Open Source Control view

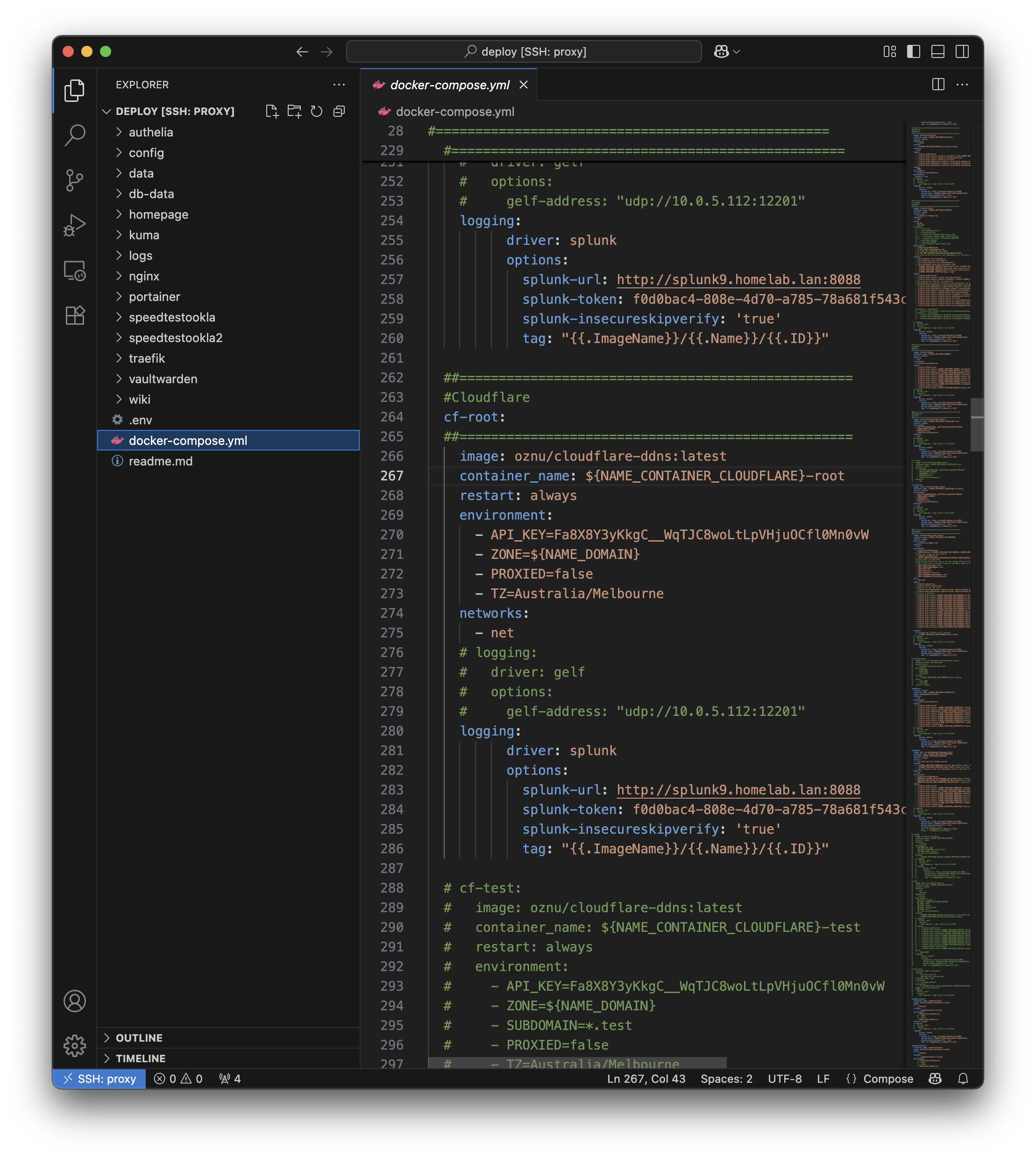[x=75, y=180]
